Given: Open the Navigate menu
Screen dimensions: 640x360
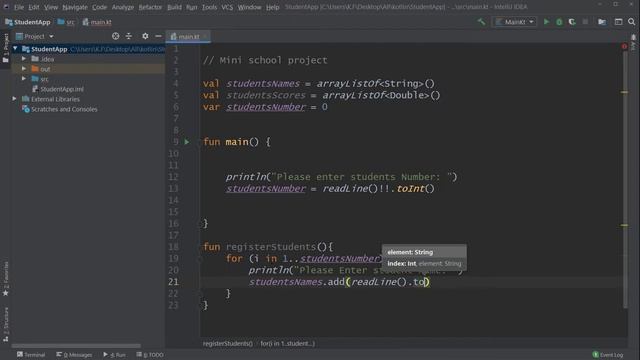Looking at the screenshot, I should 75,7.
